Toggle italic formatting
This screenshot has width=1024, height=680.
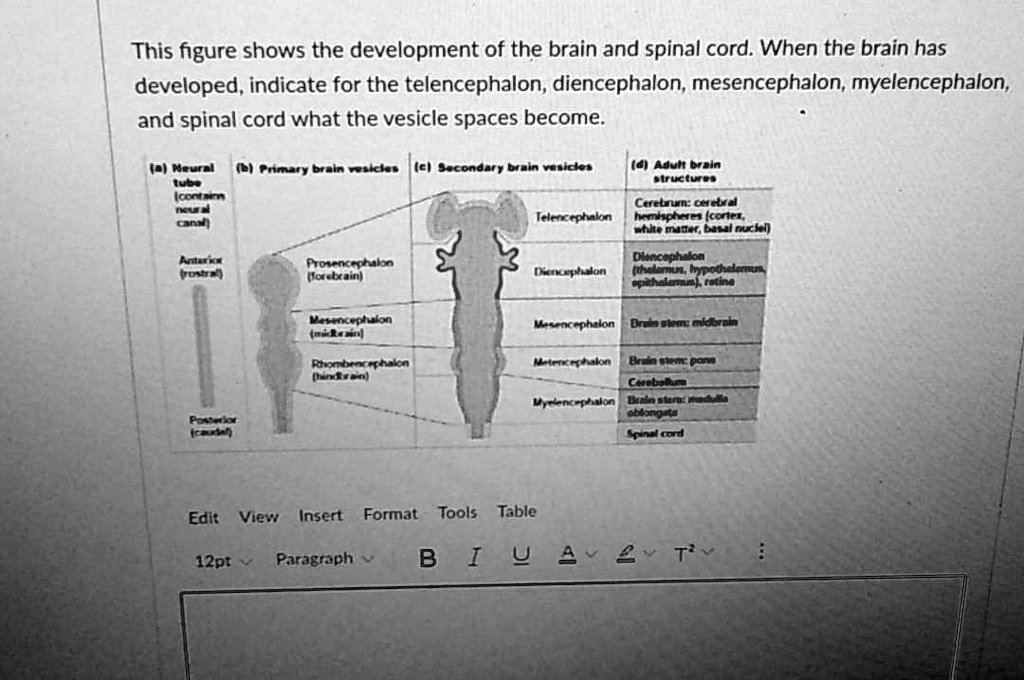[474, 557]
